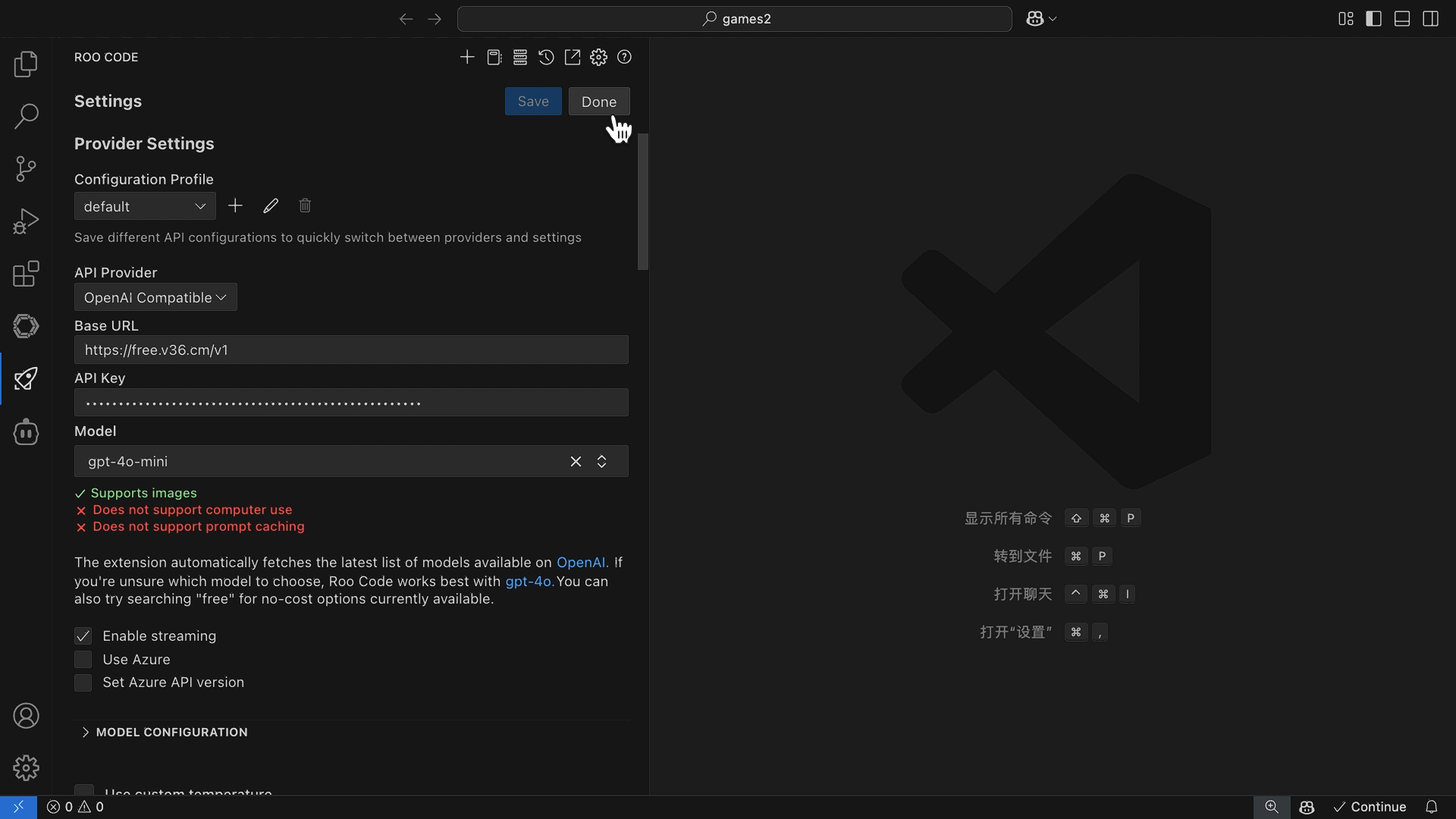Toggle the secondary side bar
Screen dimensions: 1456x819
1431,19
